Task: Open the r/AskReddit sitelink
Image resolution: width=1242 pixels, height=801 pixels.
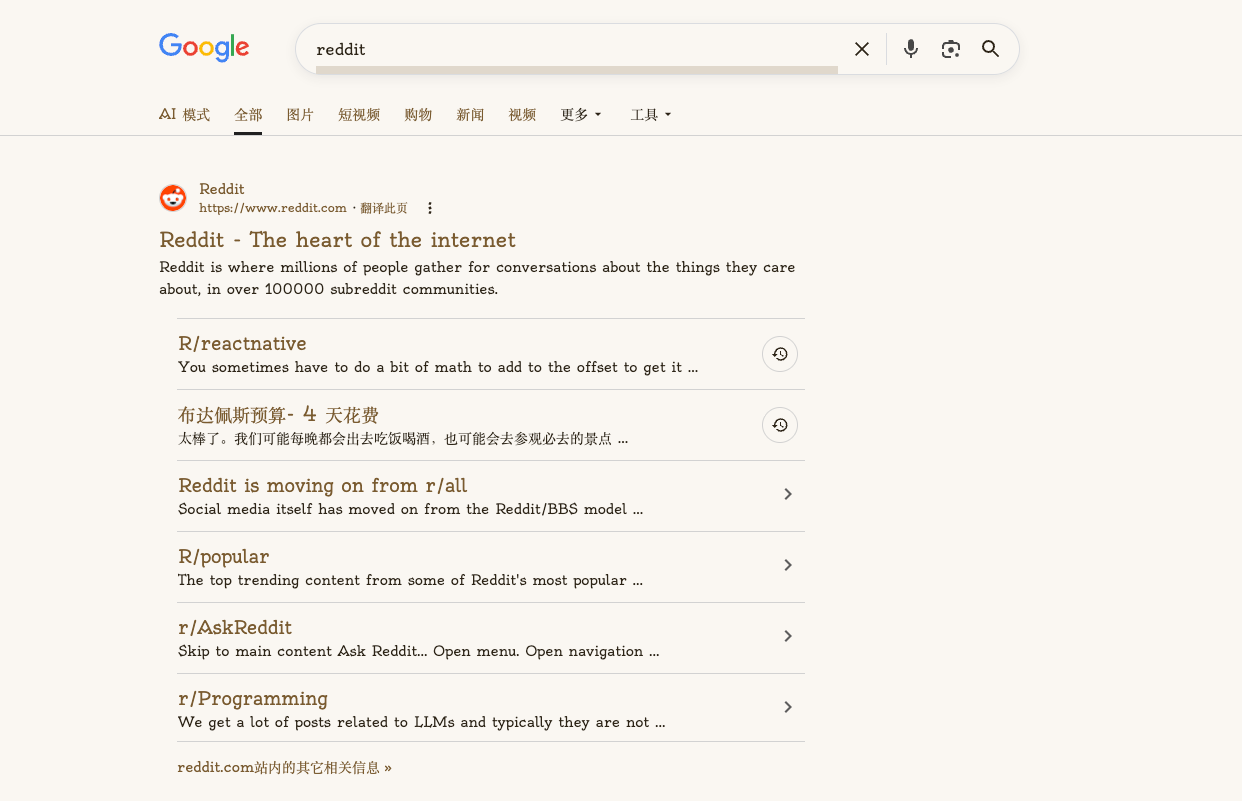Action: tap(235, 628)
